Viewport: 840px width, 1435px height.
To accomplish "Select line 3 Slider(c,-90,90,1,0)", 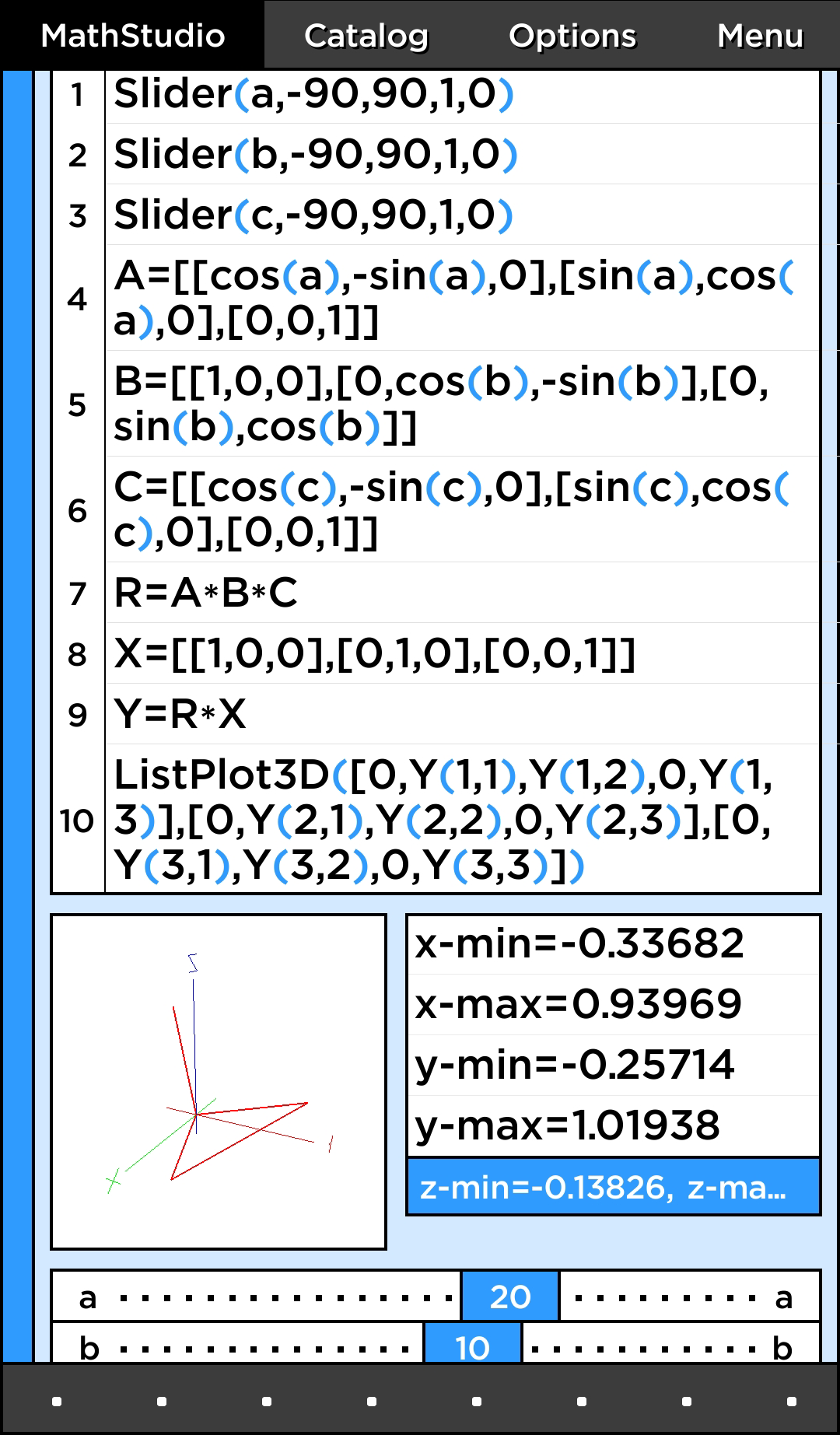I will click(462, 215).
